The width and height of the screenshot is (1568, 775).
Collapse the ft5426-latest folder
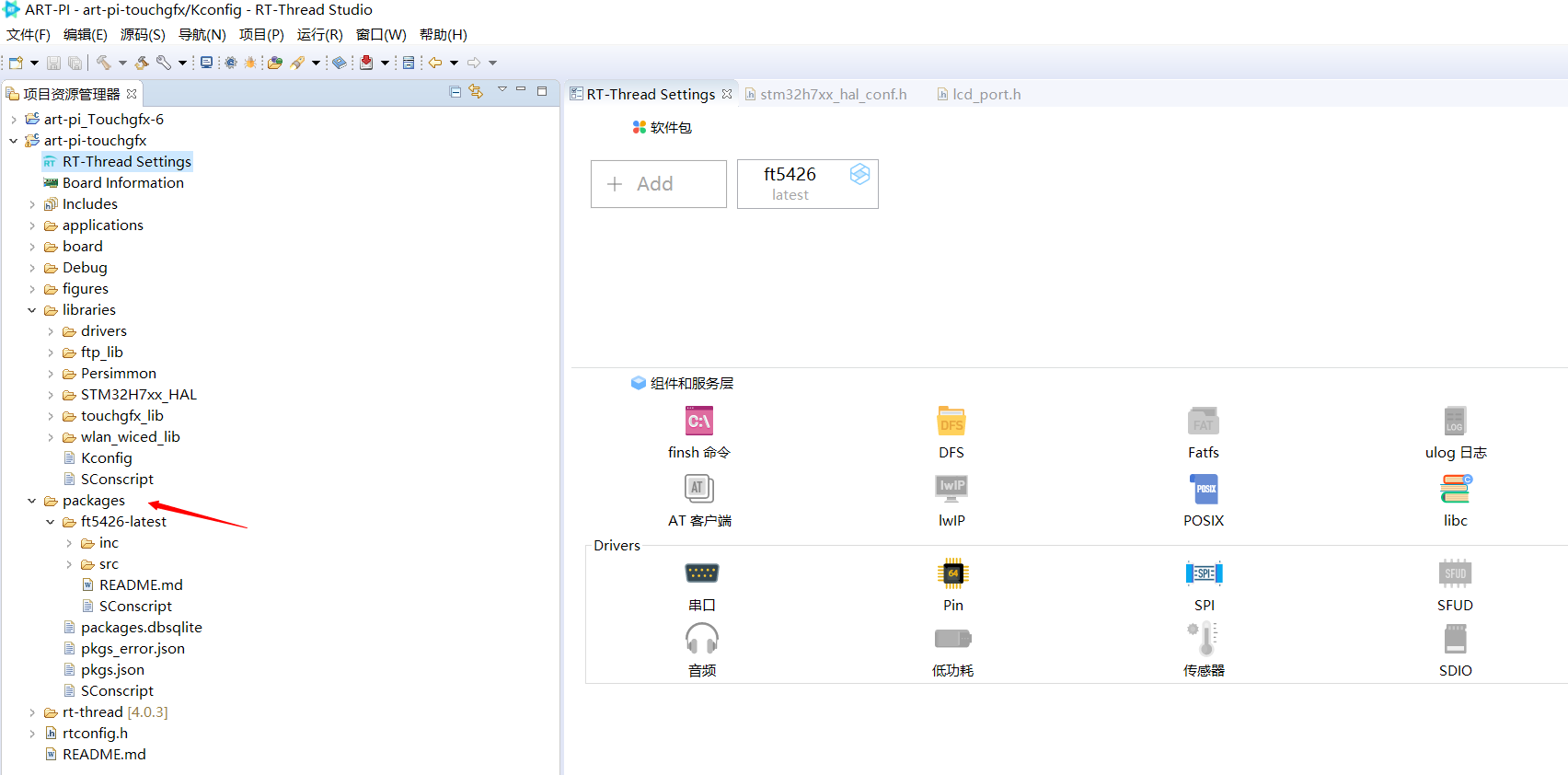(51, 522)
